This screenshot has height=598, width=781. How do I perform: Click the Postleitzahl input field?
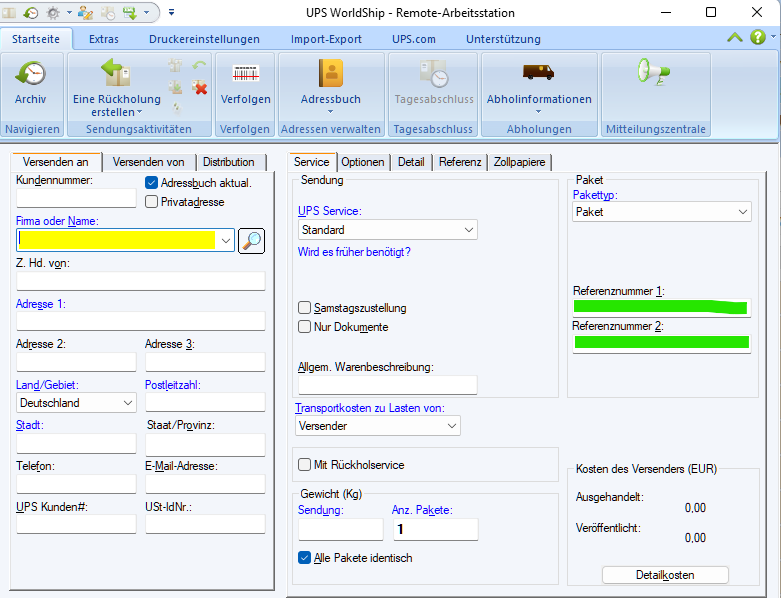205,402
